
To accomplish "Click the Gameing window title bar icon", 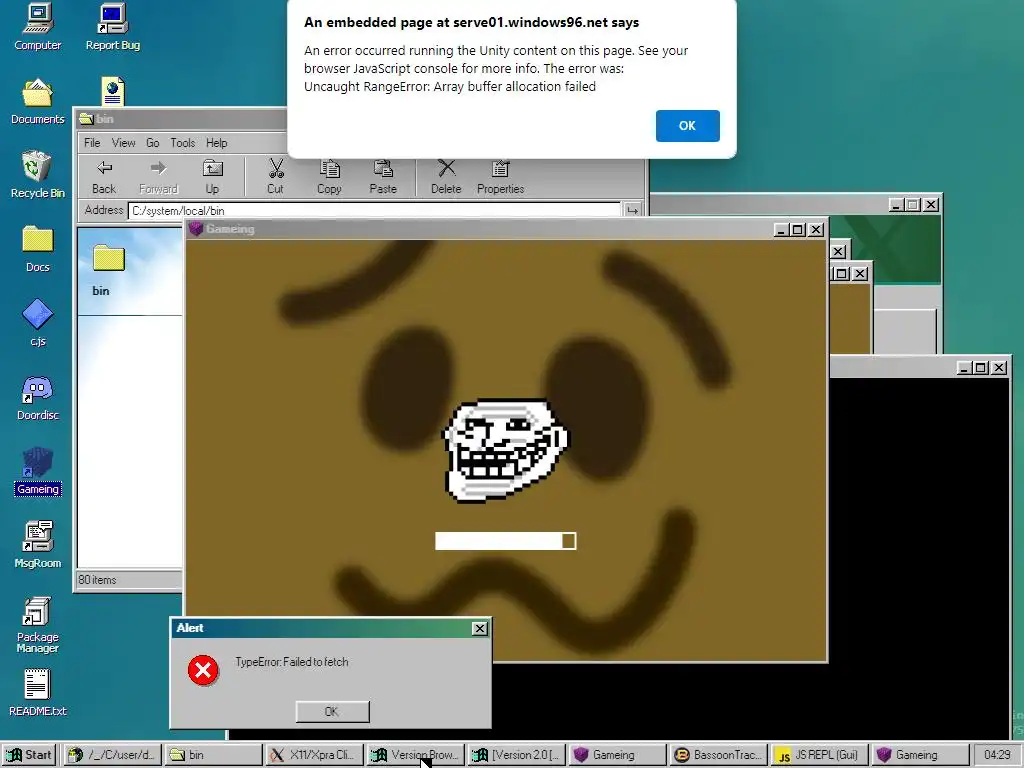I will pyautogui.click(x=195, y=229).
